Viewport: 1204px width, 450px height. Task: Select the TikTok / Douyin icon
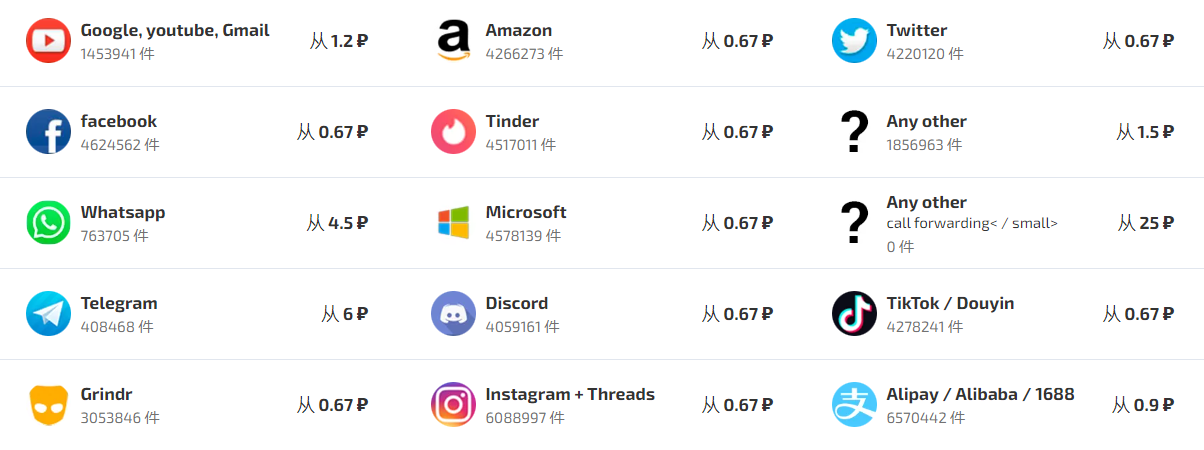854,314
